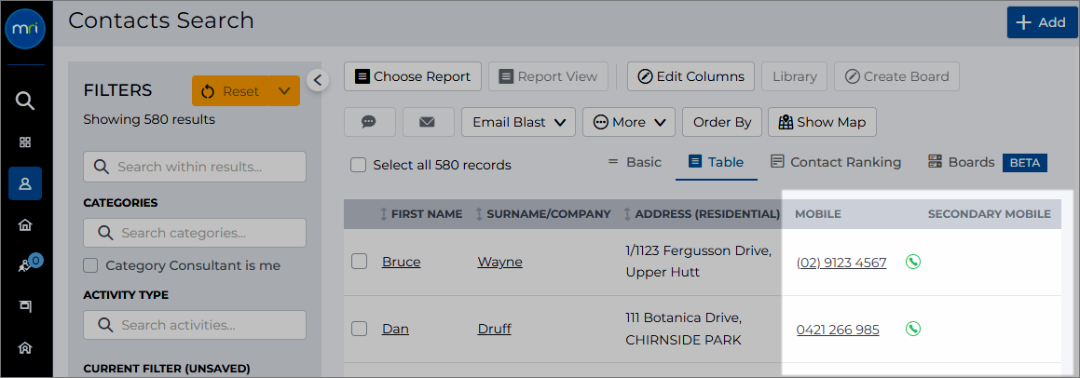Open the Dan first name link
The image size is (1080, 378).
(395, 329)
